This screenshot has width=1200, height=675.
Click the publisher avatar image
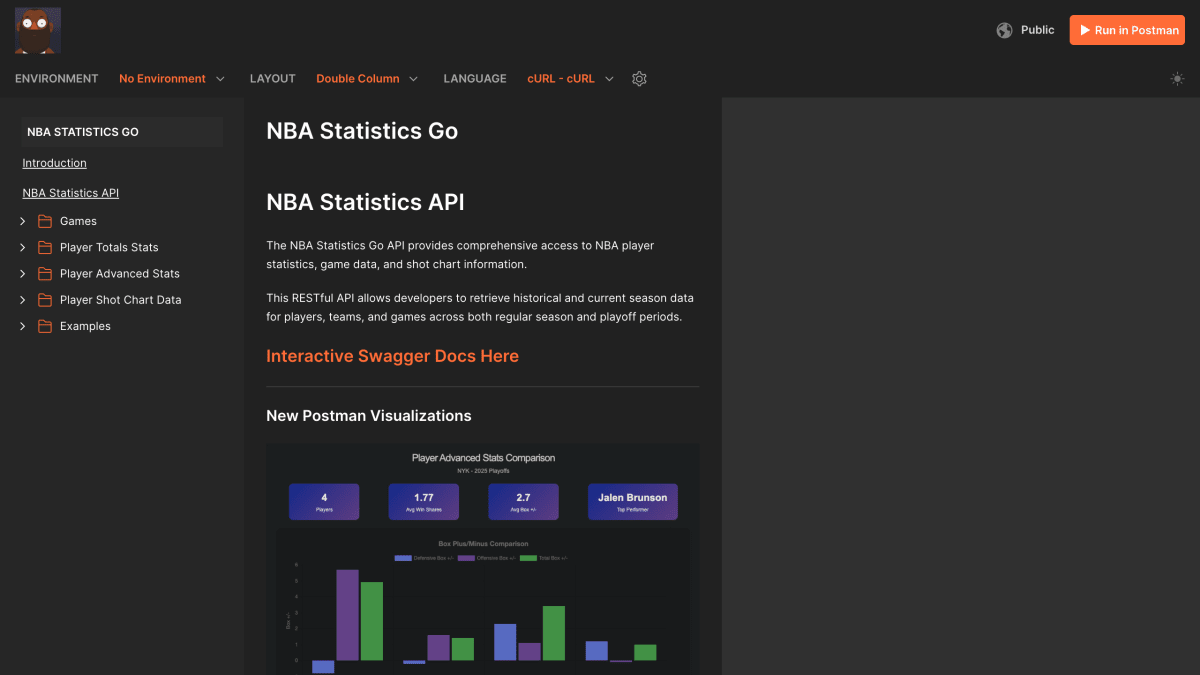click(38, 30)
